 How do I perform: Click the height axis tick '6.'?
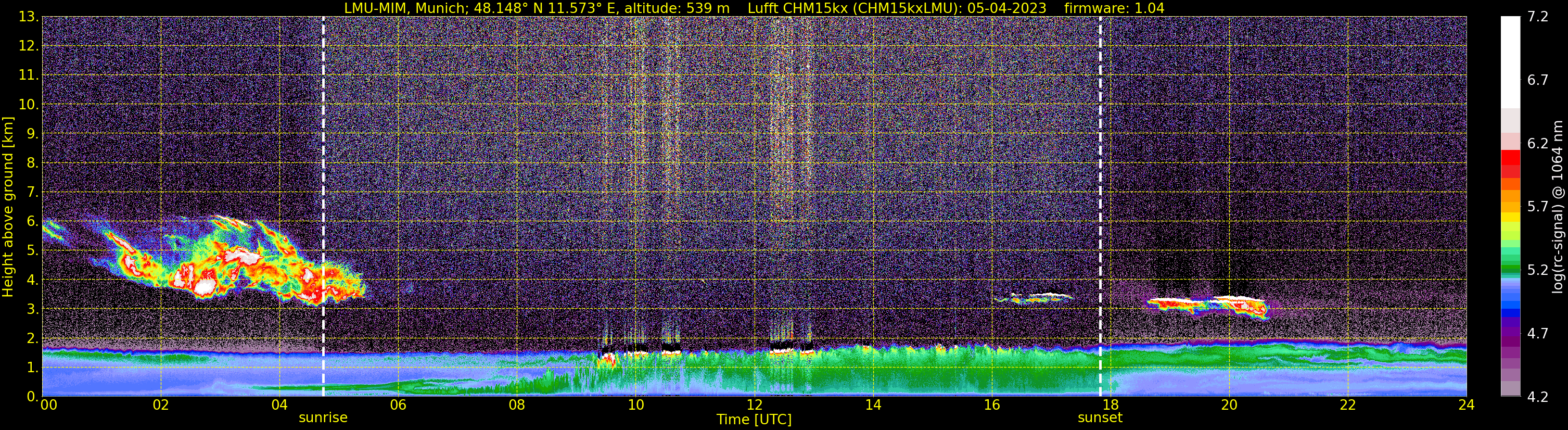(33, 221)
